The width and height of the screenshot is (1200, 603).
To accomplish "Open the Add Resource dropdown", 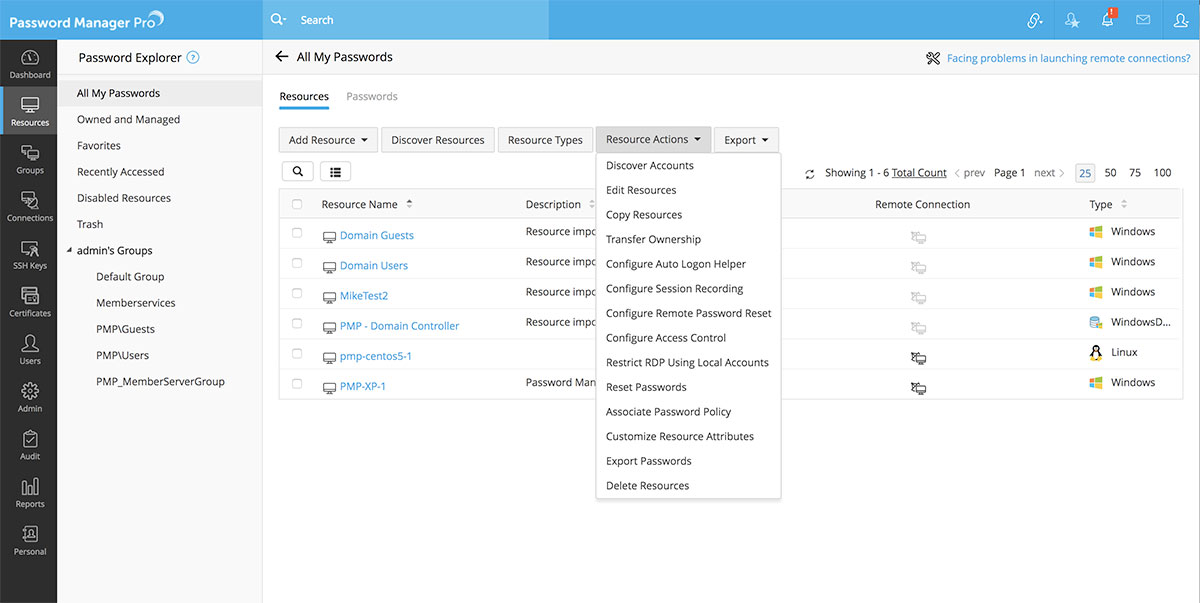I will click(328, 140).
